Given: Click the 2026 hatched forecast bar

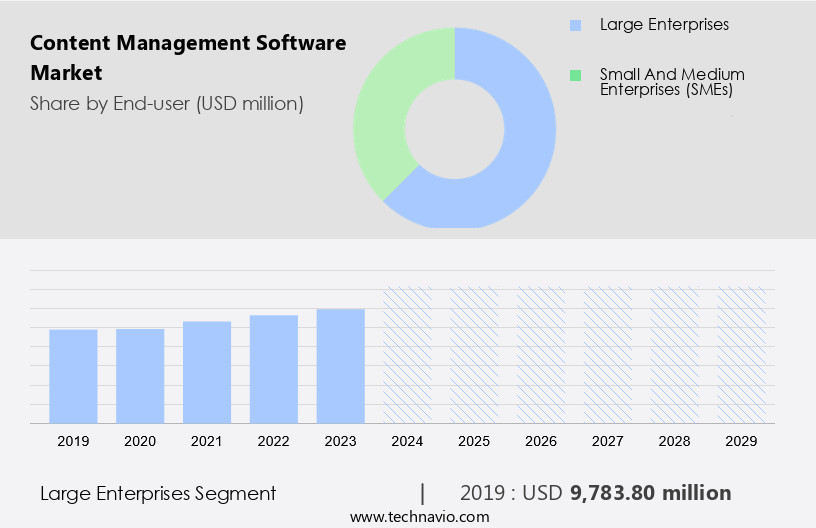Looking at the screenshot, I should coord(541,355).
